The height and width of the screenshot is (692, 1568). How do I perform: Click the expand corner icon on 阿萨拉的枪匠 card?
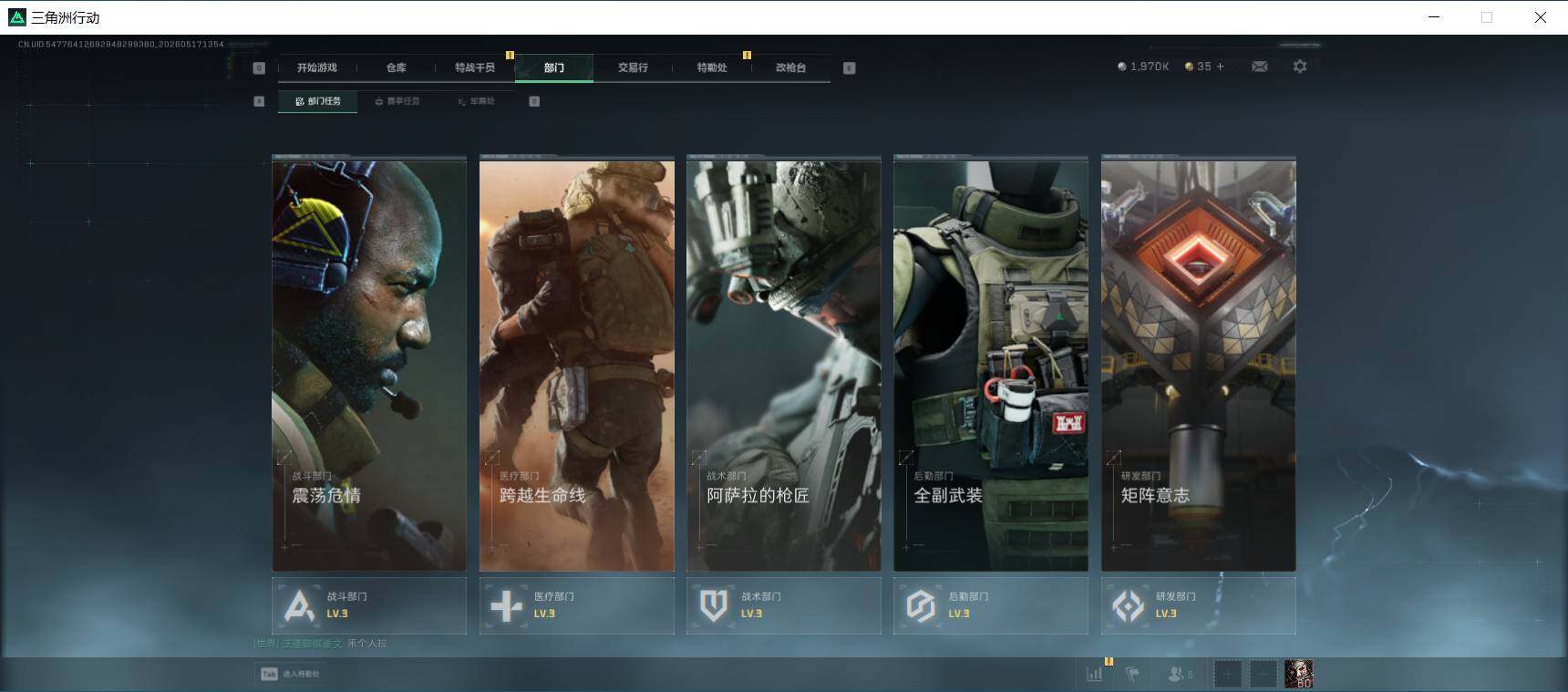(700, 457)
